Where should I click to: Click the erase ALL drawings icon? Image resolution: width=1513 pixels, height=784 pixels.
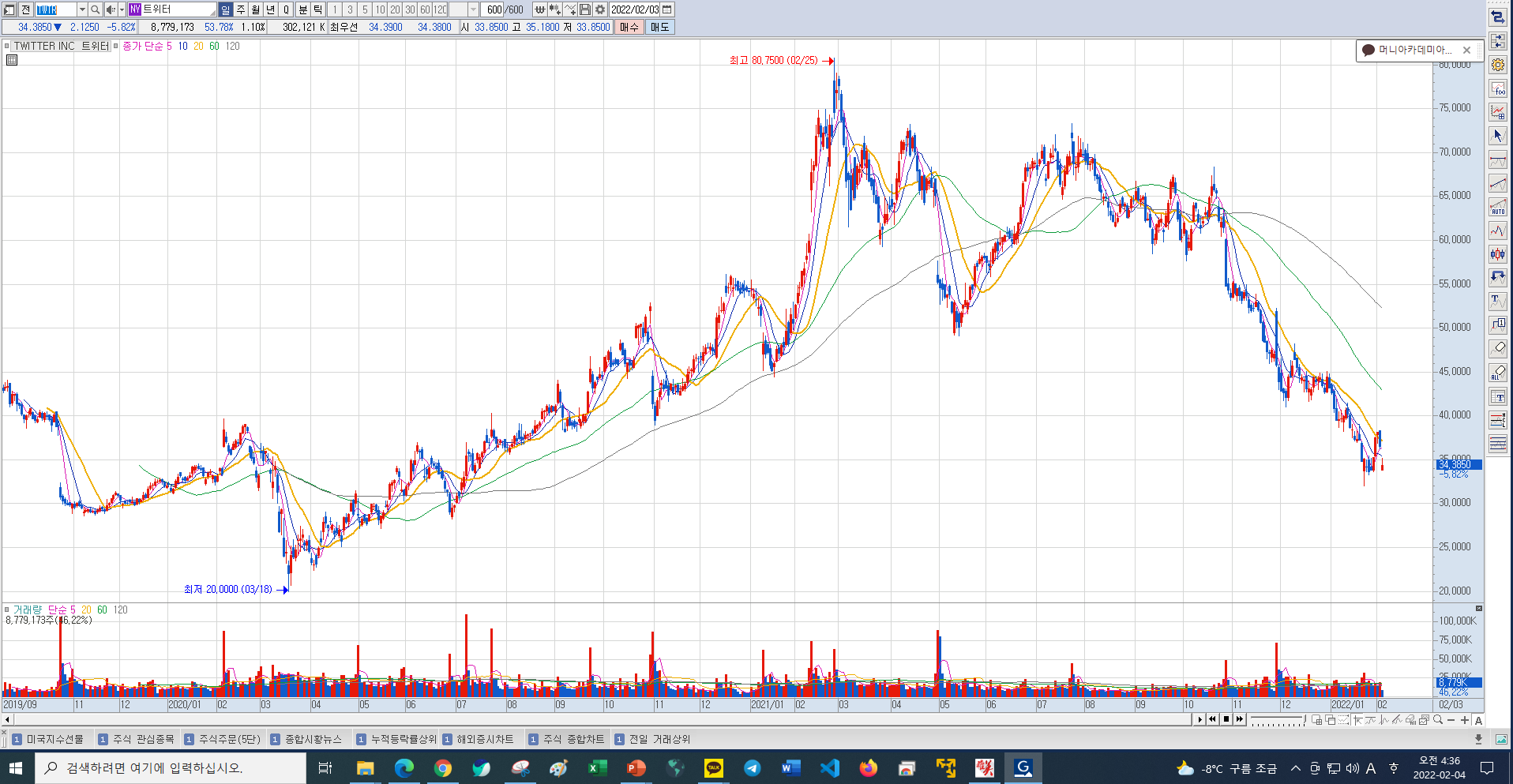1497,372
